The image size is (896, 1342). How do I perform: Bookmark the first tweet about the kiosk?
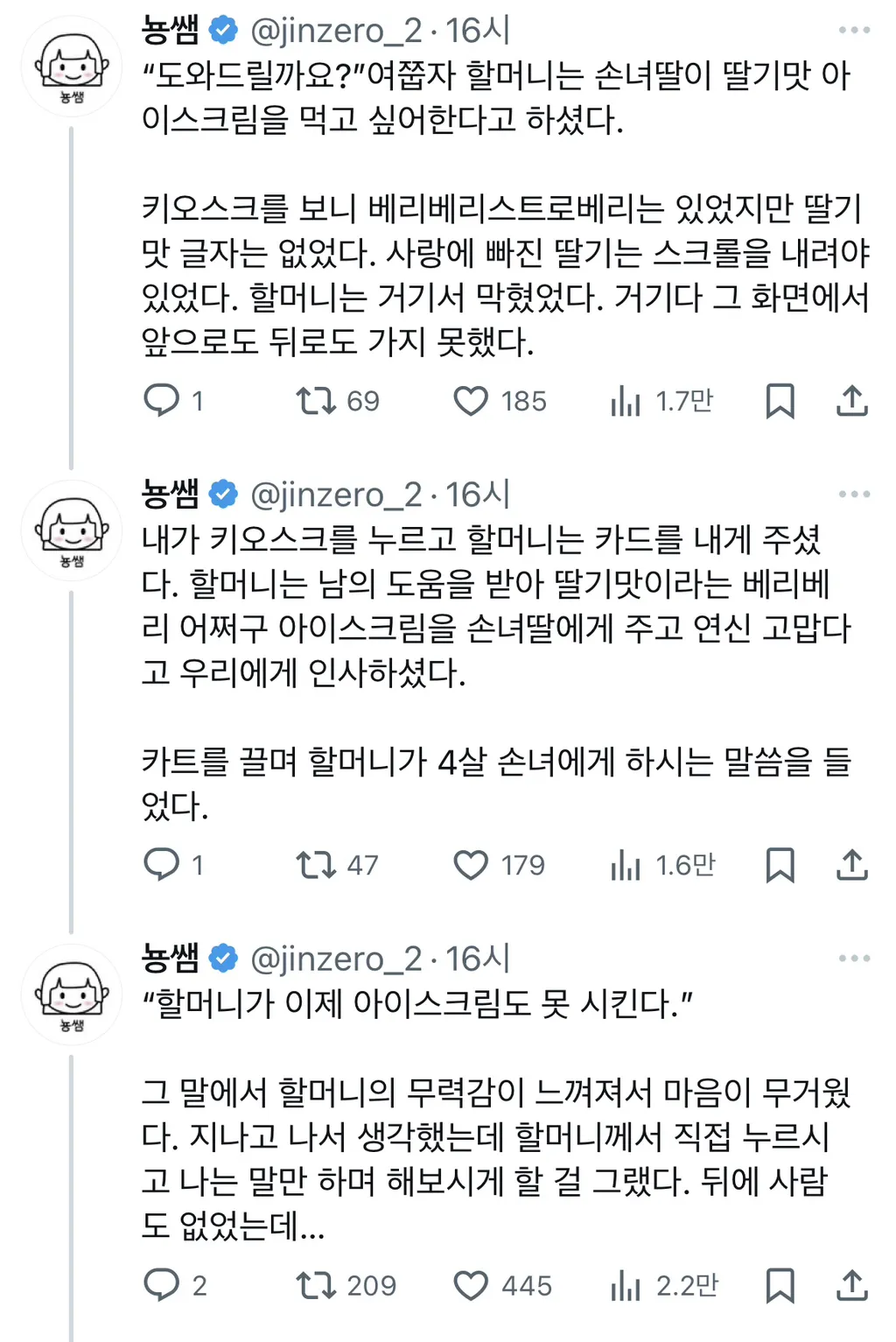tap(780, 401)
